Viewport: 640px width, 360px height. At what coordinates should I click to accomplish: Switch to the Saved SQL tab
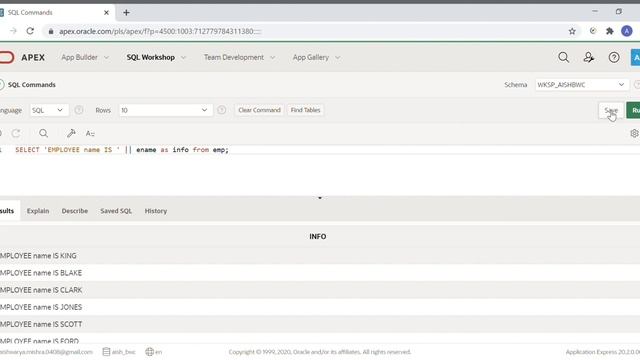(x=116, y=211)
